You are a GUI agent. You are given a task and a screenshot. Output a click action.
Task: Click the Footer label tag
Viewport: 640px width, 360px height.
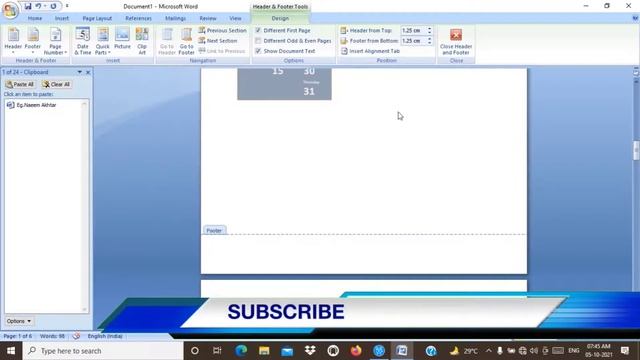pyautogui.click(x=214, y=230)
